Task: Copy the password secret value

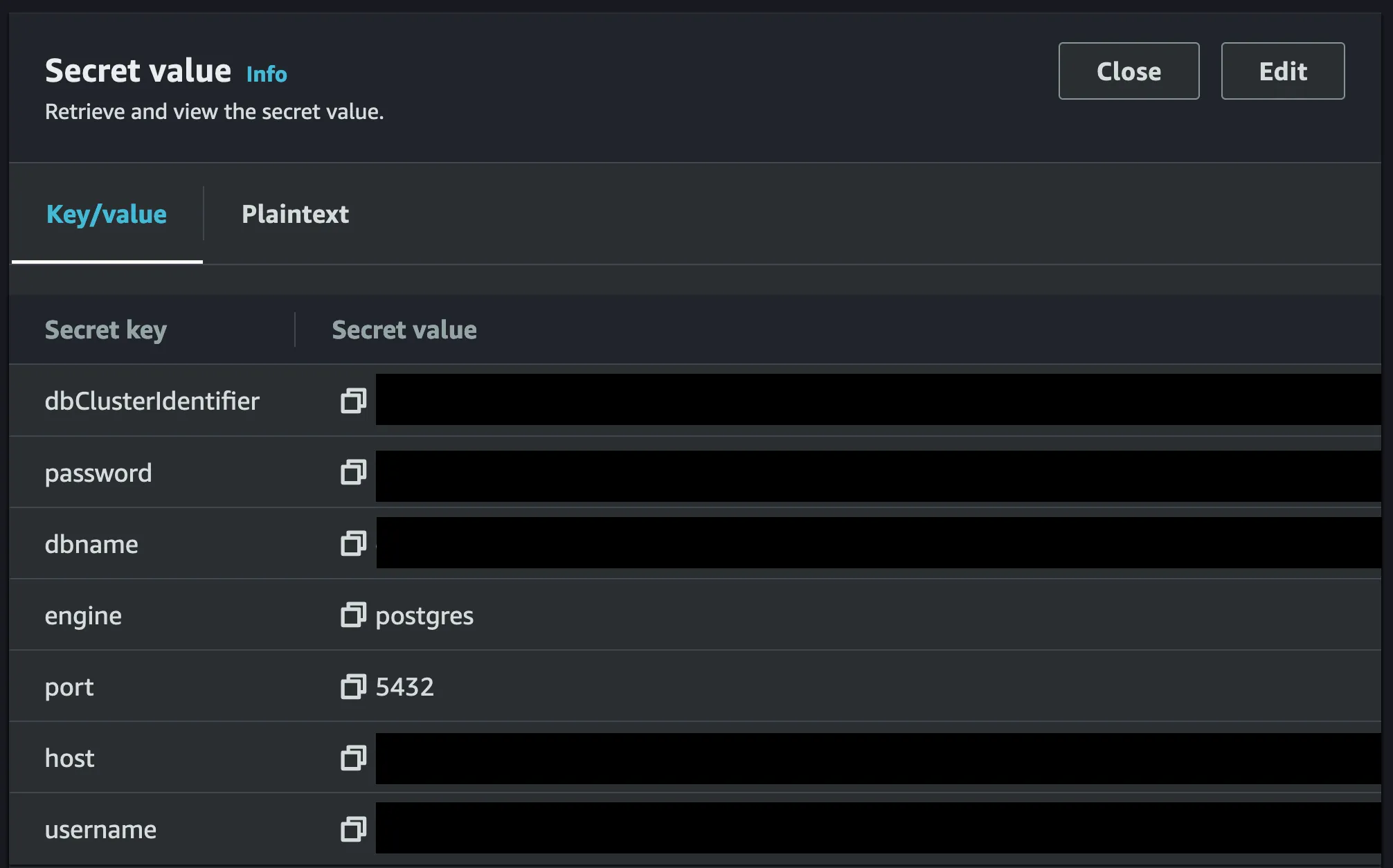Action: coord(353,473)
